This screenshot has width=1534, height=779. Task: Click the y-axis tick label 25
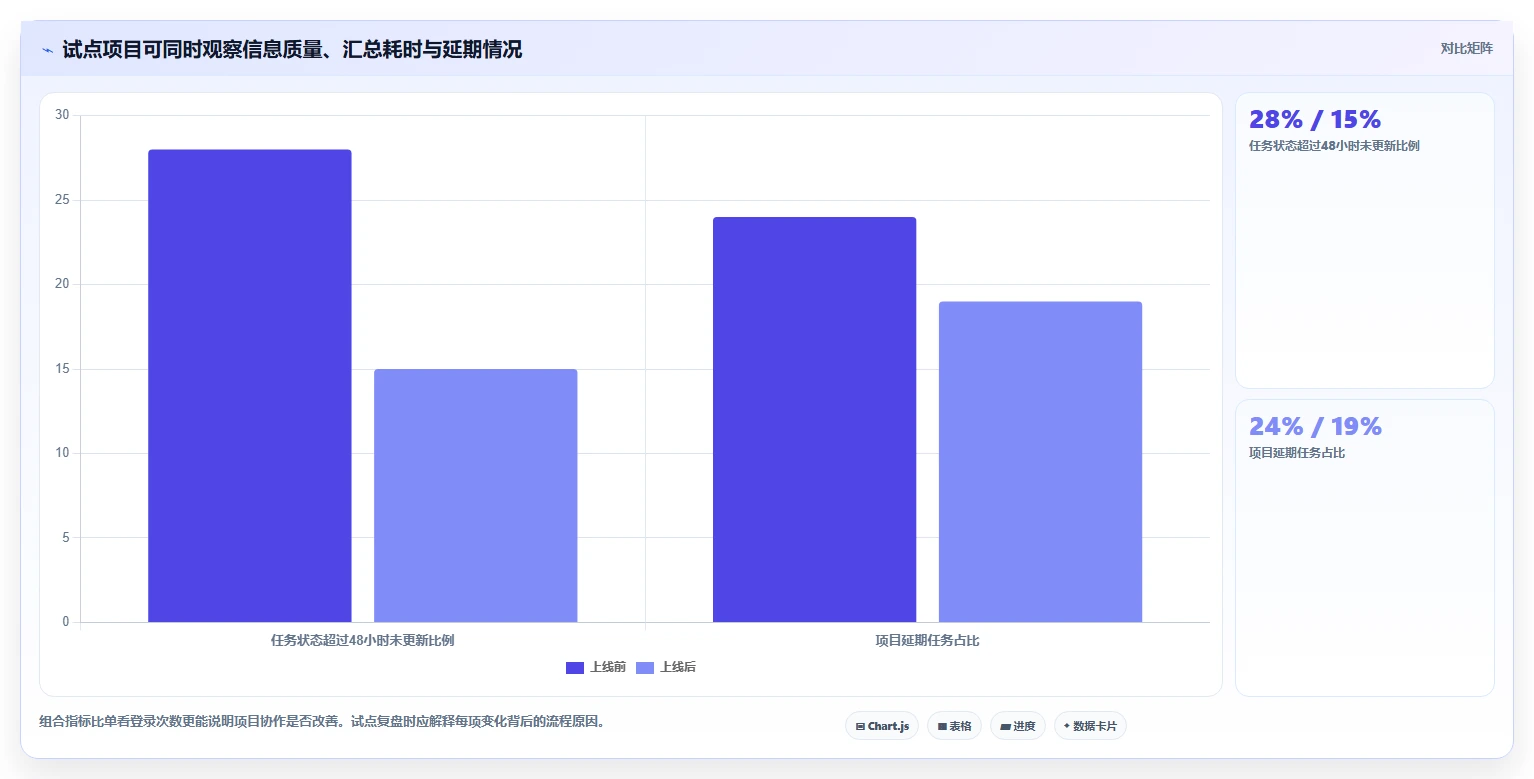point(62,200)
